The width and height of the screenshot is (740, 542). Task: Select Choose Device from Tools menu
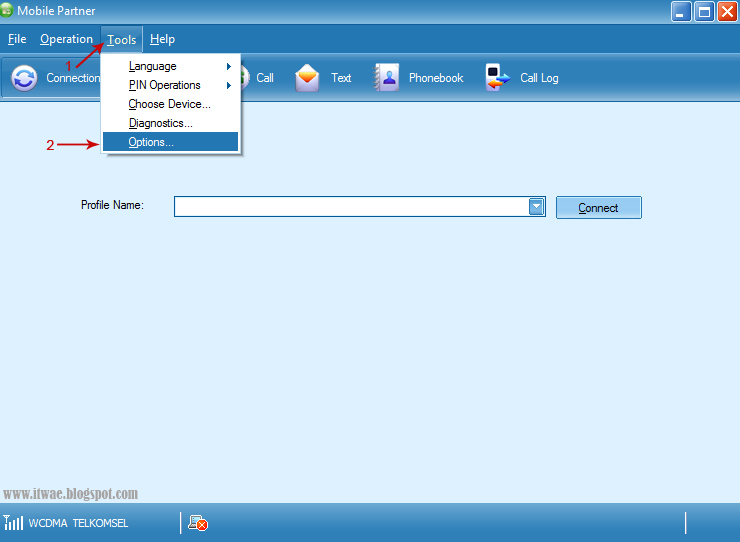170,104
